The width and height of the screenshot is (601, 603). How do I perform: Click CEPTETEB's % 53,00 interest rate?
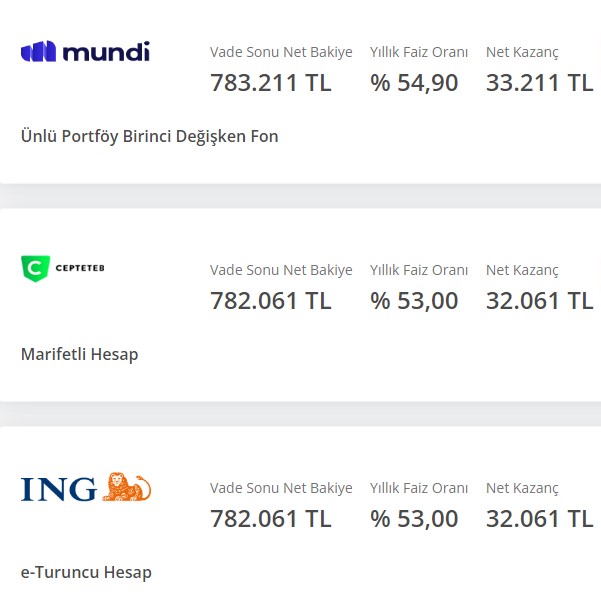(x=414, y=301)
